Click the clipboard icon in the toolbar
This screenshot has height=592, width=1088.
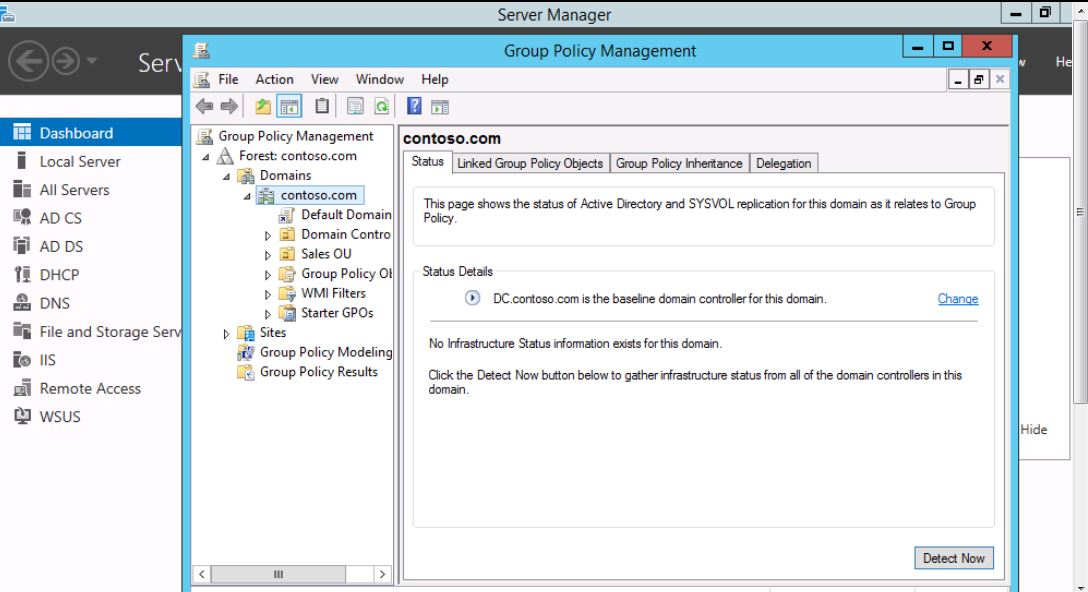(x=323, y=104)
